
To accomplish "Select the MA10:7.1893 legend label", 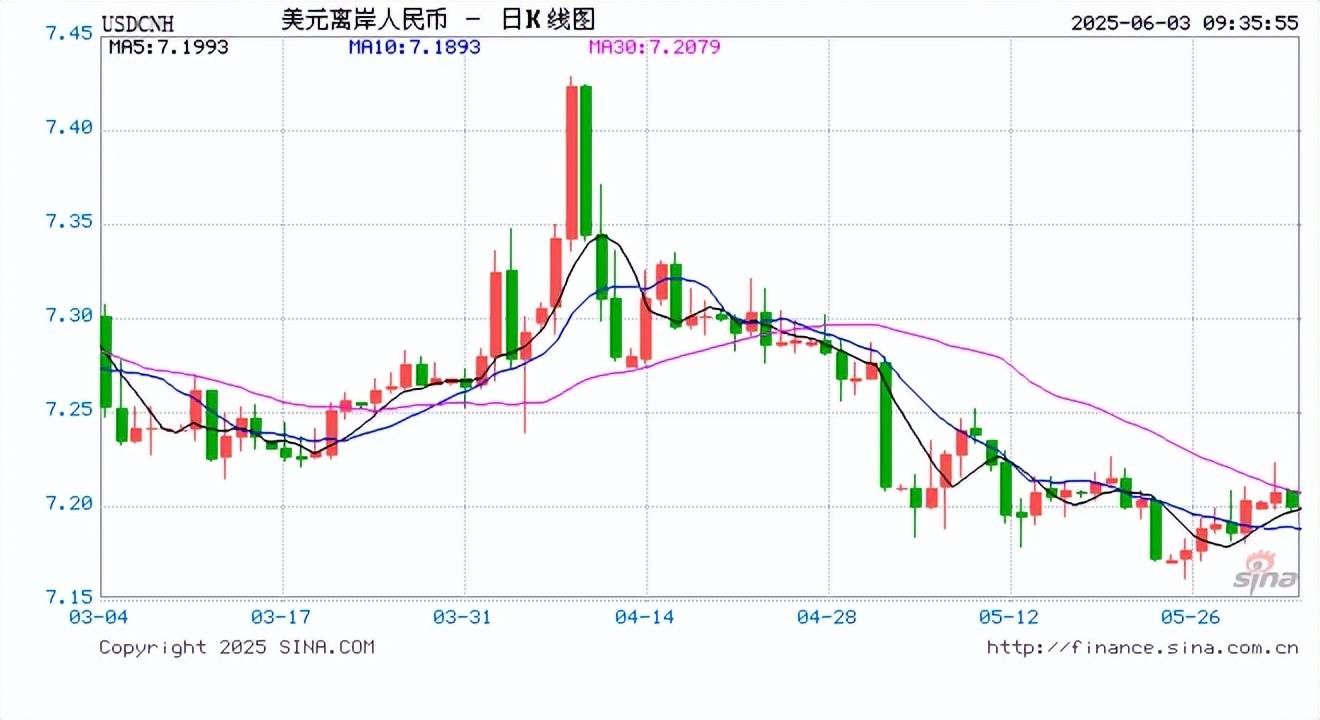I will [x=415, y=47].
